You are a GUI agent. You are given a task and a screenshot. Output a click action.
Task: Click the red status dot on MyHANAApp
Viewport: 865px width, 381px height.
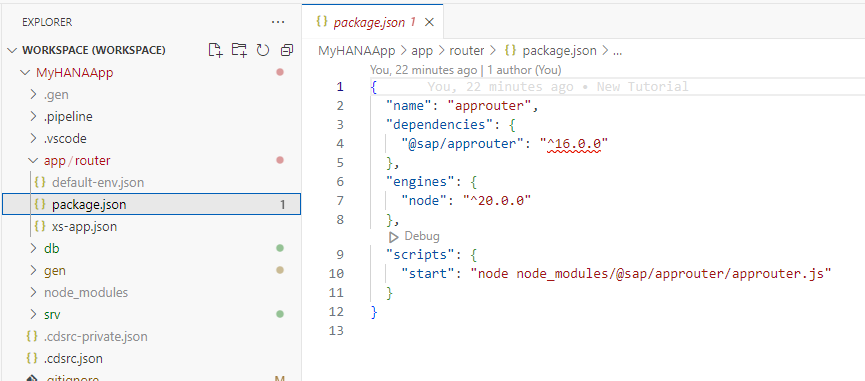pos(280,72)
